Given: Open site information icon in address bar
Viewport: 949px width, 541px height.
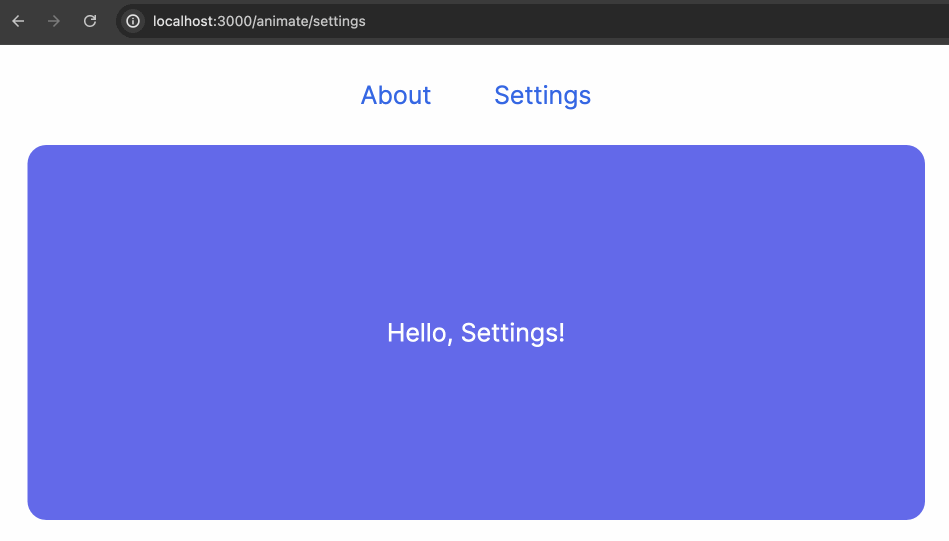Looking at the screenshot, I should tap(133, 21).
